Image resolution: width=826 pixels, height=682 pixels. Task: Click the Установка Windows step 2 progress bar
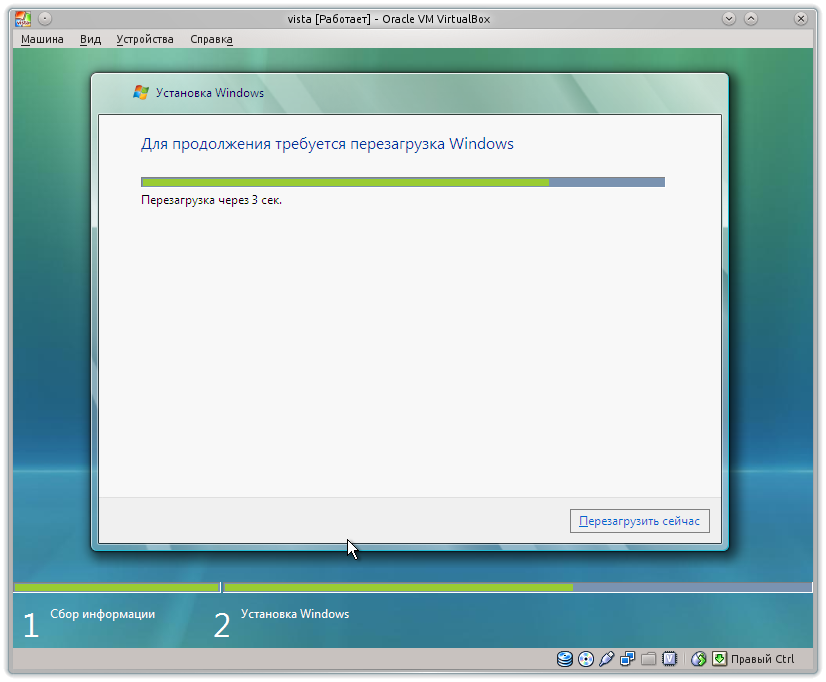(x=518, y=587)
